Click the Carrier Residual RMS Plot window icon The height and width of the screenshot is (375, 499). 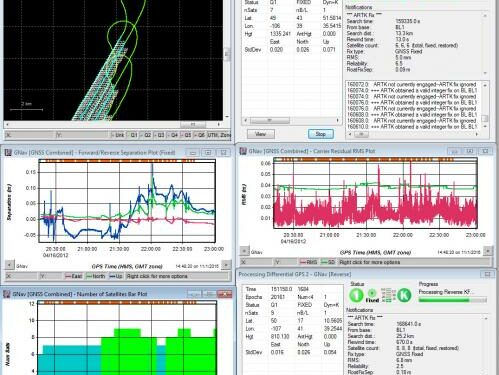[x=243, y=151]
